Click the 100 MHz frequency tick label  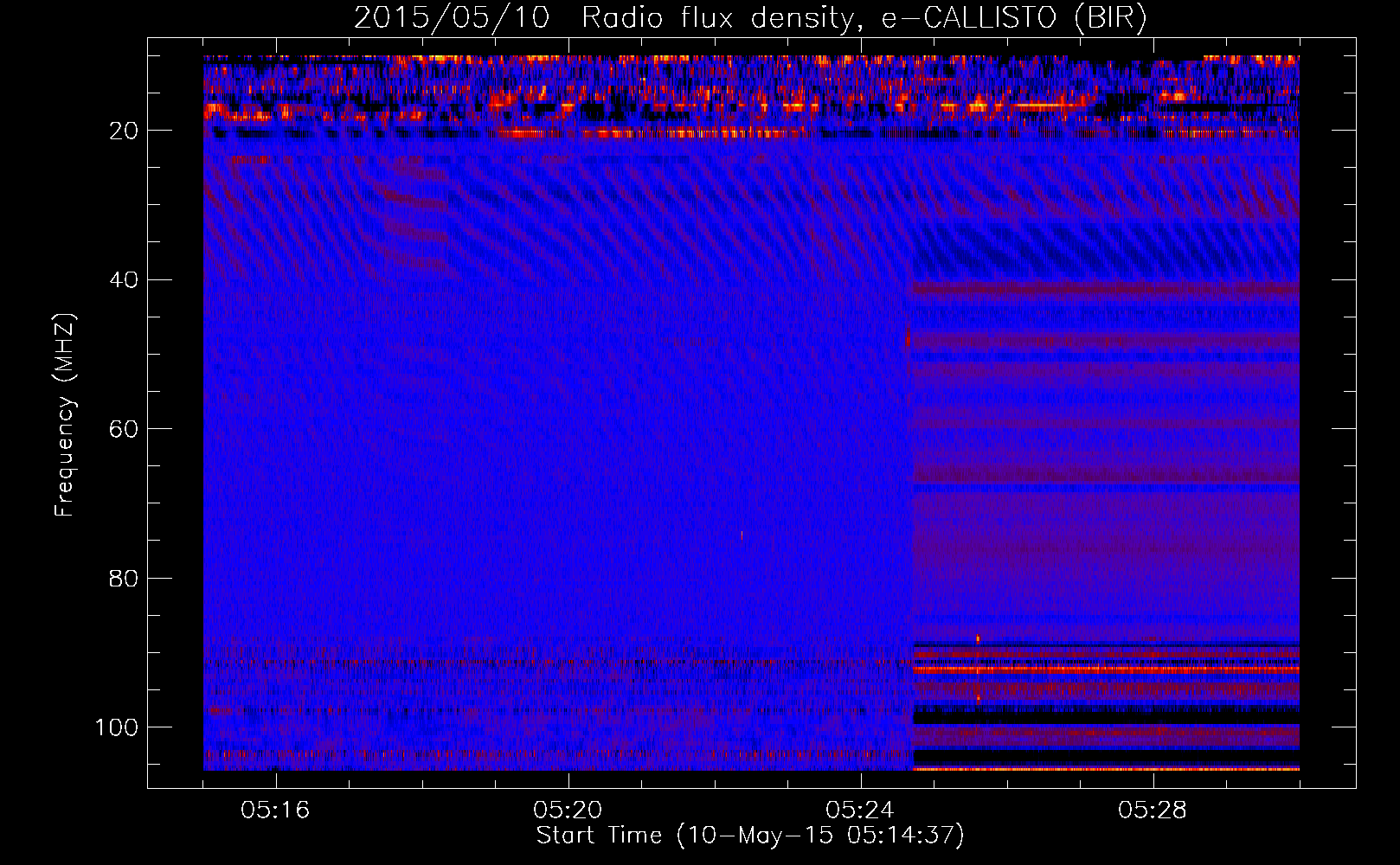(x=117, y=727)
